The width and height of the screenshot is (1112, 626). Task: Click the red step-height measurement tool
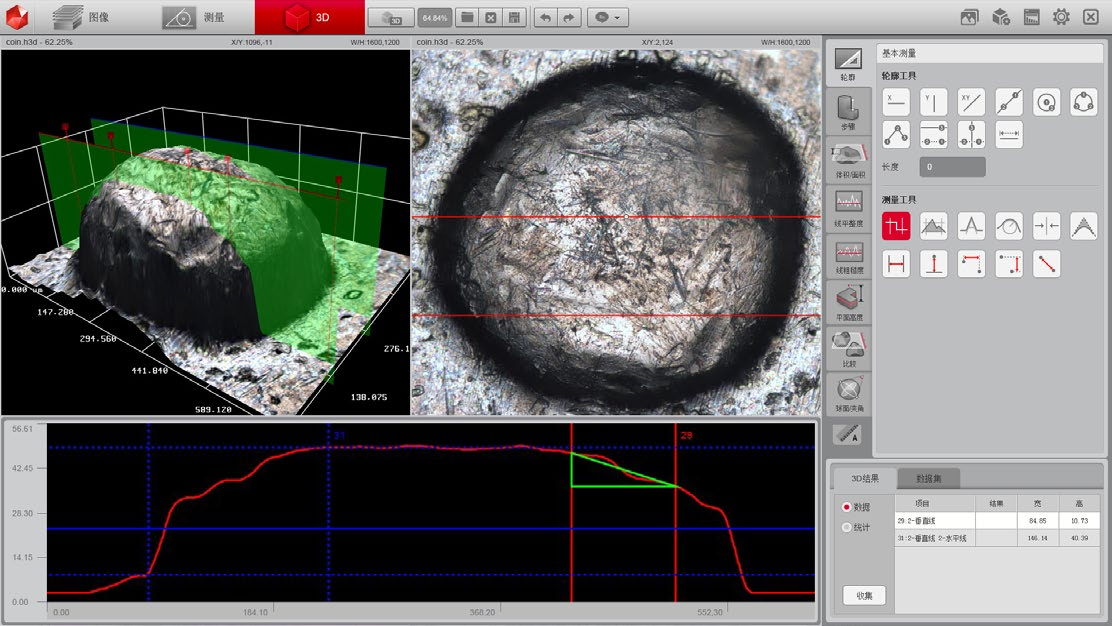pyautogui.click(x=896, y=227)
